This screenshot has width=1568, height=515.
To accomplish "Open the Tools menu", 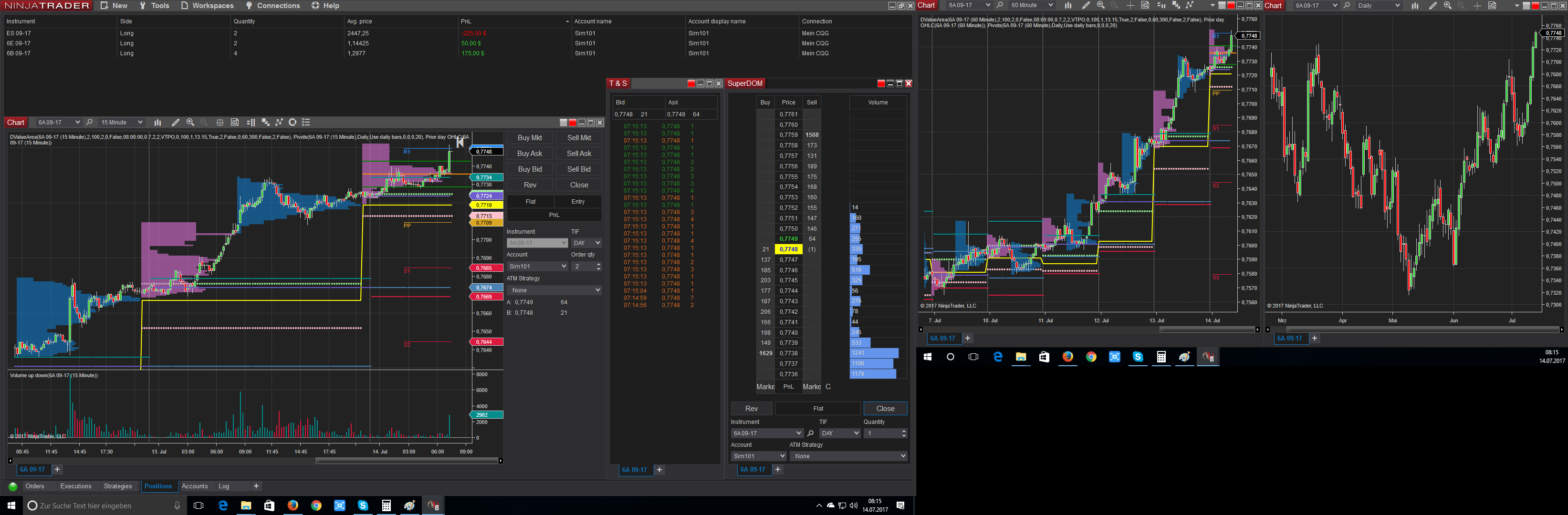I will pyautogui.click(x=154, y=5).
